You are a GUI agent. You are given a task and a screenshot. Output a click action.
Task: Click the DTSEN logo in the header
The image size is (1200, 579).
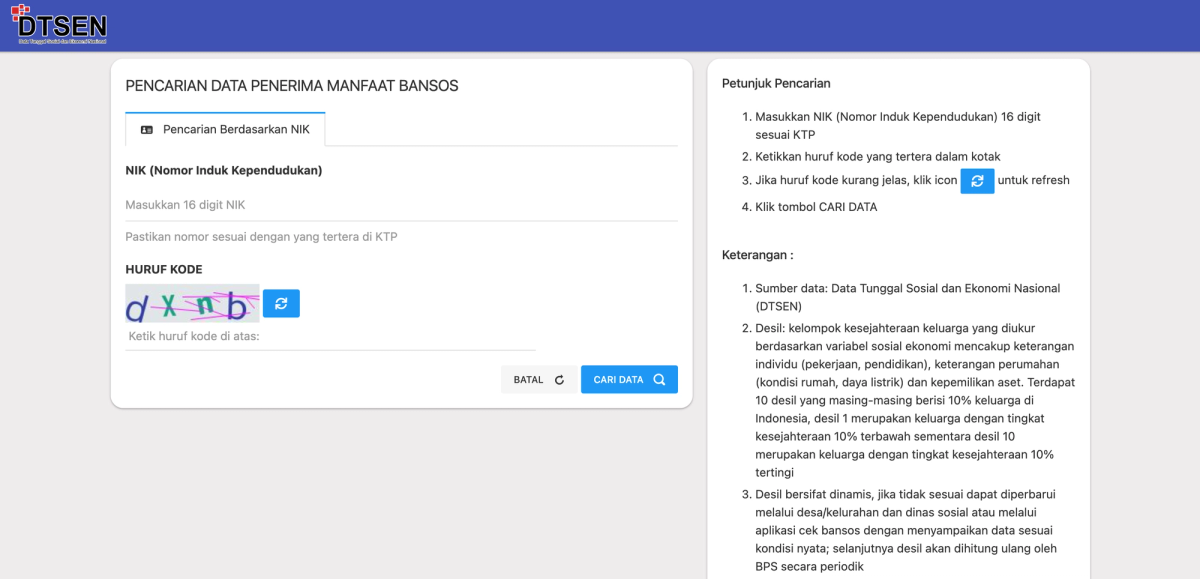(x=59, y=25)
